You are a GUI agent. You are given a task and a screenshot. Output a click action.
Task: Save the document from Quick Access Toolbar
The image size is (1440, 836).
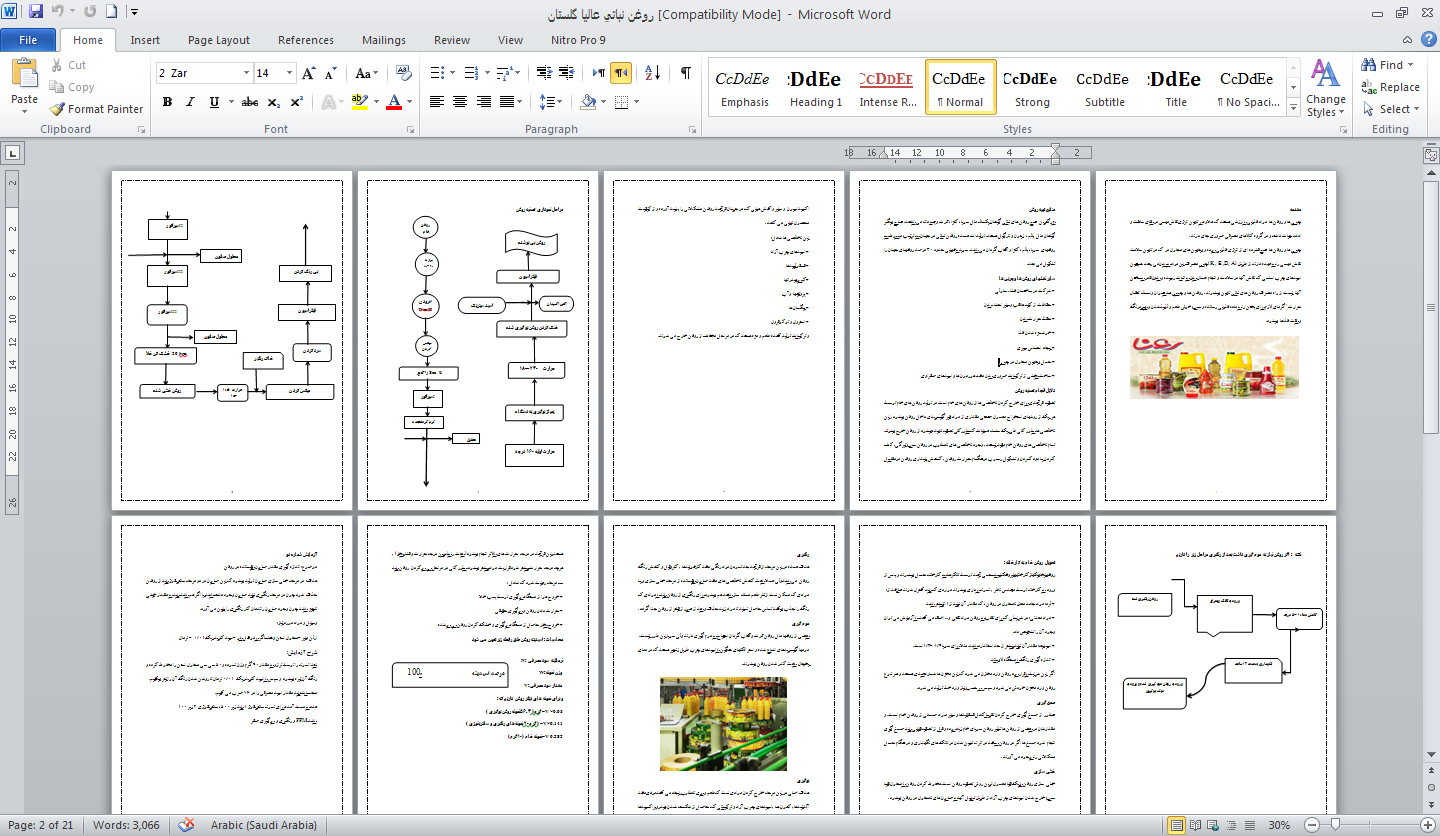(x=36, y=13)
